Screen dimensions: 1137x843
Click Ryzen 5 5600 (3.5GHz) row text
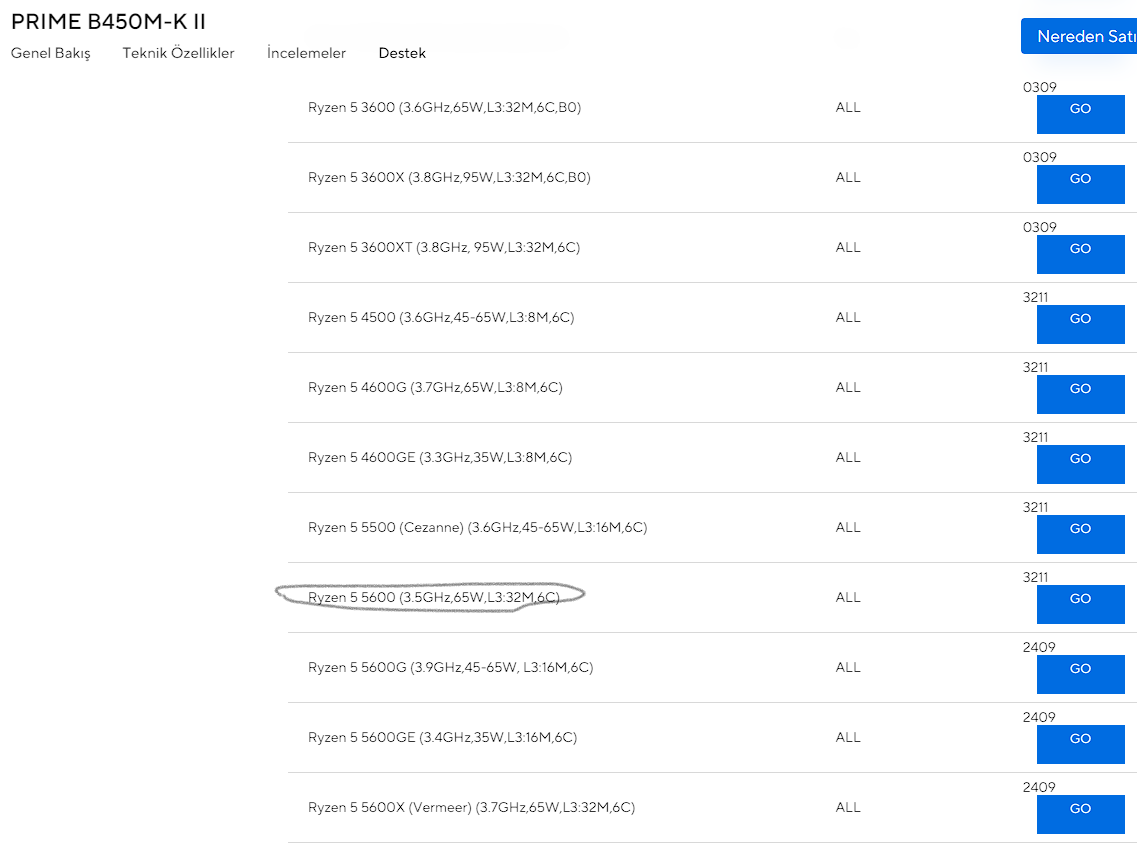[433, 597]
